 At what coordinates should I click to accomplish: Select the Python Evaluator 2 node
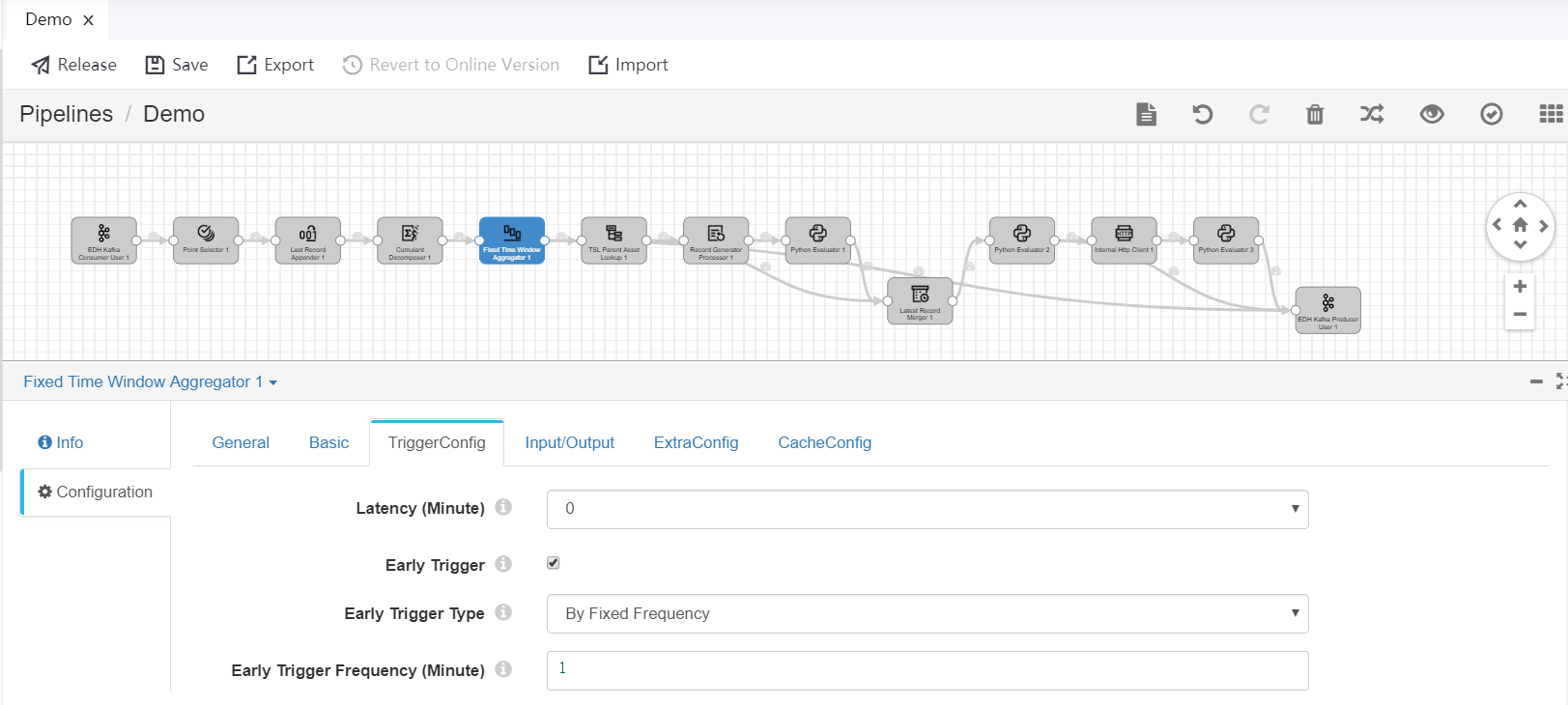1022,240
